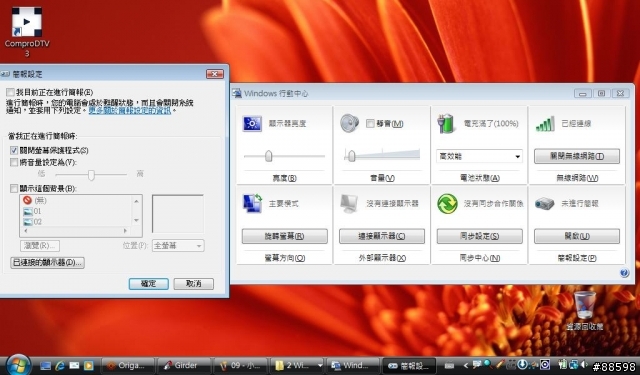Confirm with 確定 button
The height and width of the screenshot is (375, 640).
tap(149, 284)
